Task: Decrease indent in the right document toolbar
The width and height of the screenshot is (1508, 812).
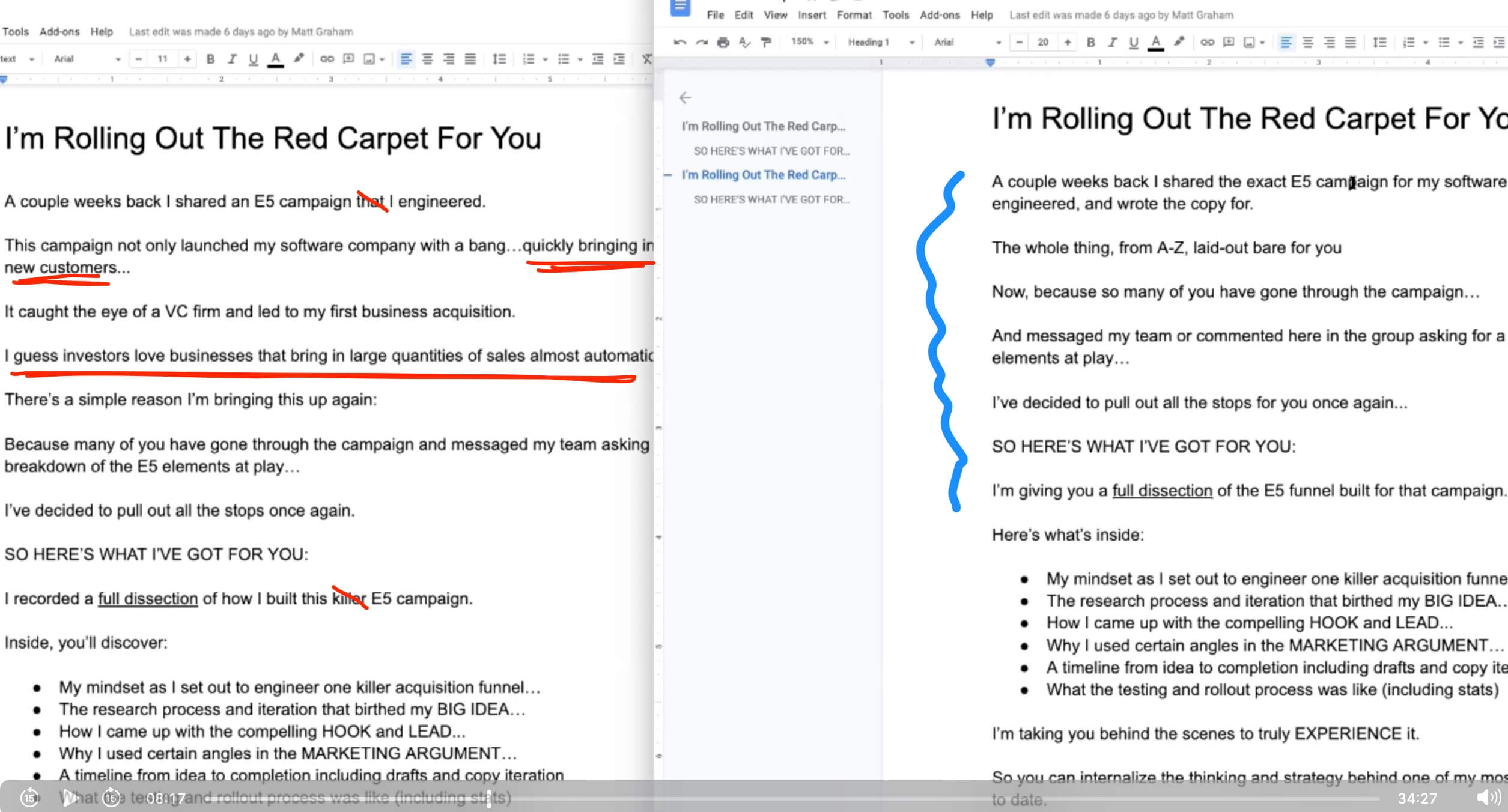Action: [1479, 42]
